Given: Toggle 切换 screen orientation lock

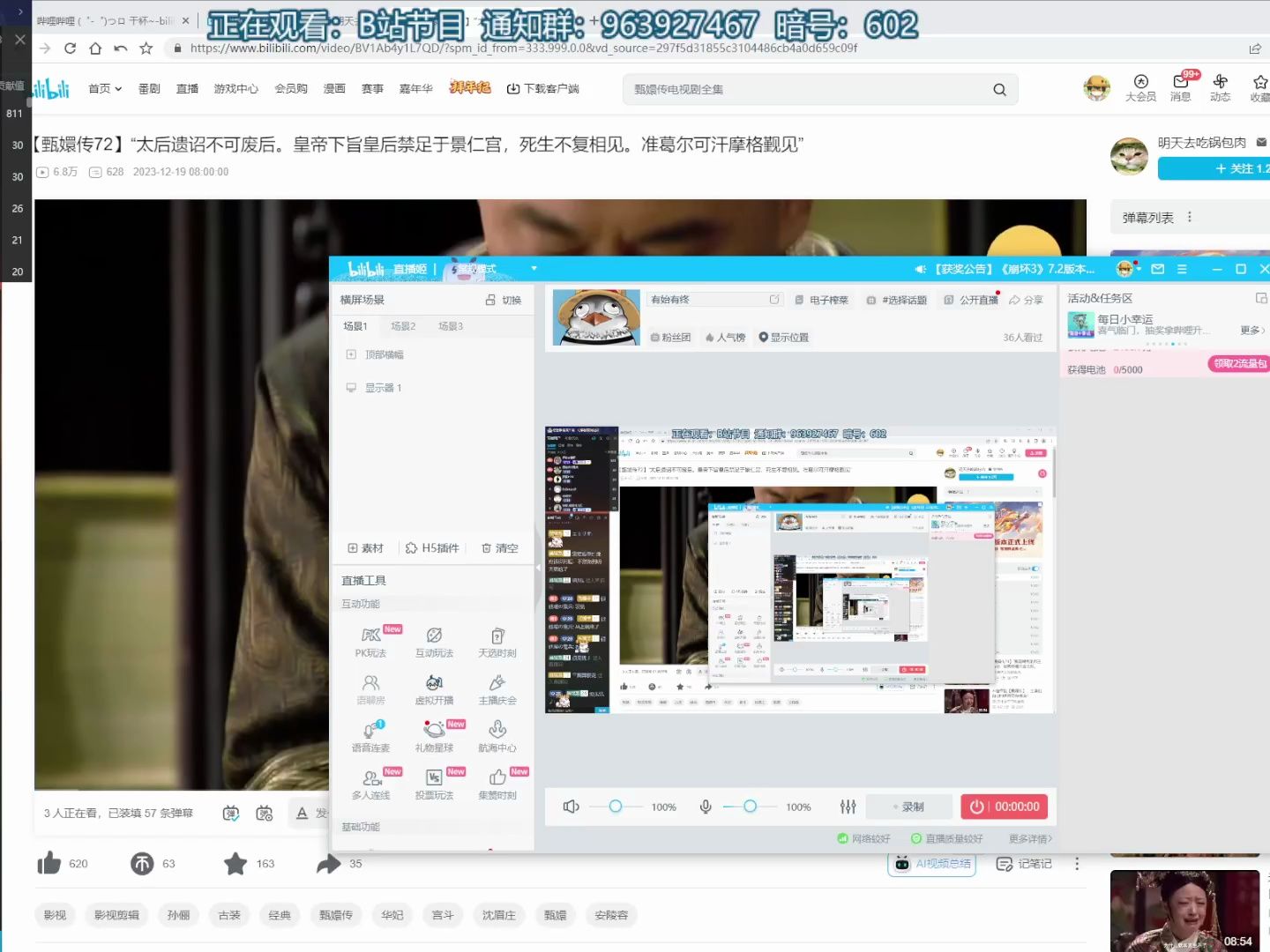Looking at the screenshot, I should 504,301.
